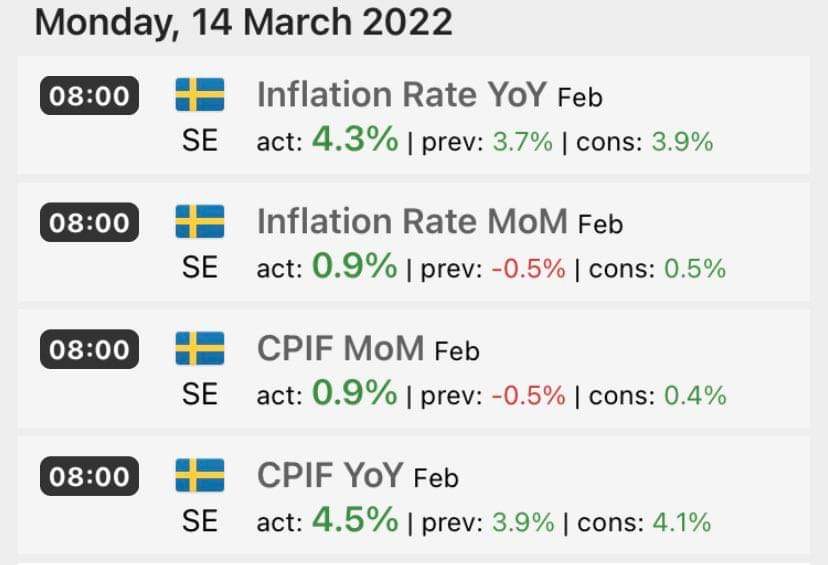
Task: Click the Swedish flag beside Inflation Rate MoM
Action: (x=200, y=221)
